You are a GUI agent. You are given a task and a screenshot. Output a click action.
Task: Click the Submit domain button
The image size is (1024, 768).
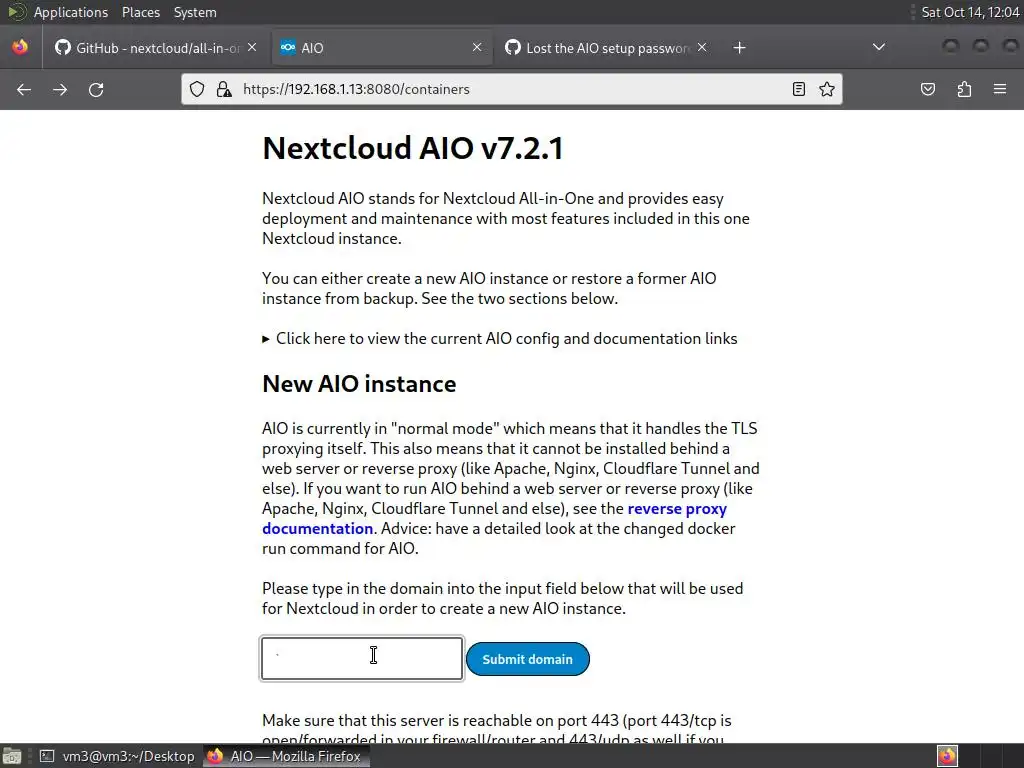[x=528, y=659]
